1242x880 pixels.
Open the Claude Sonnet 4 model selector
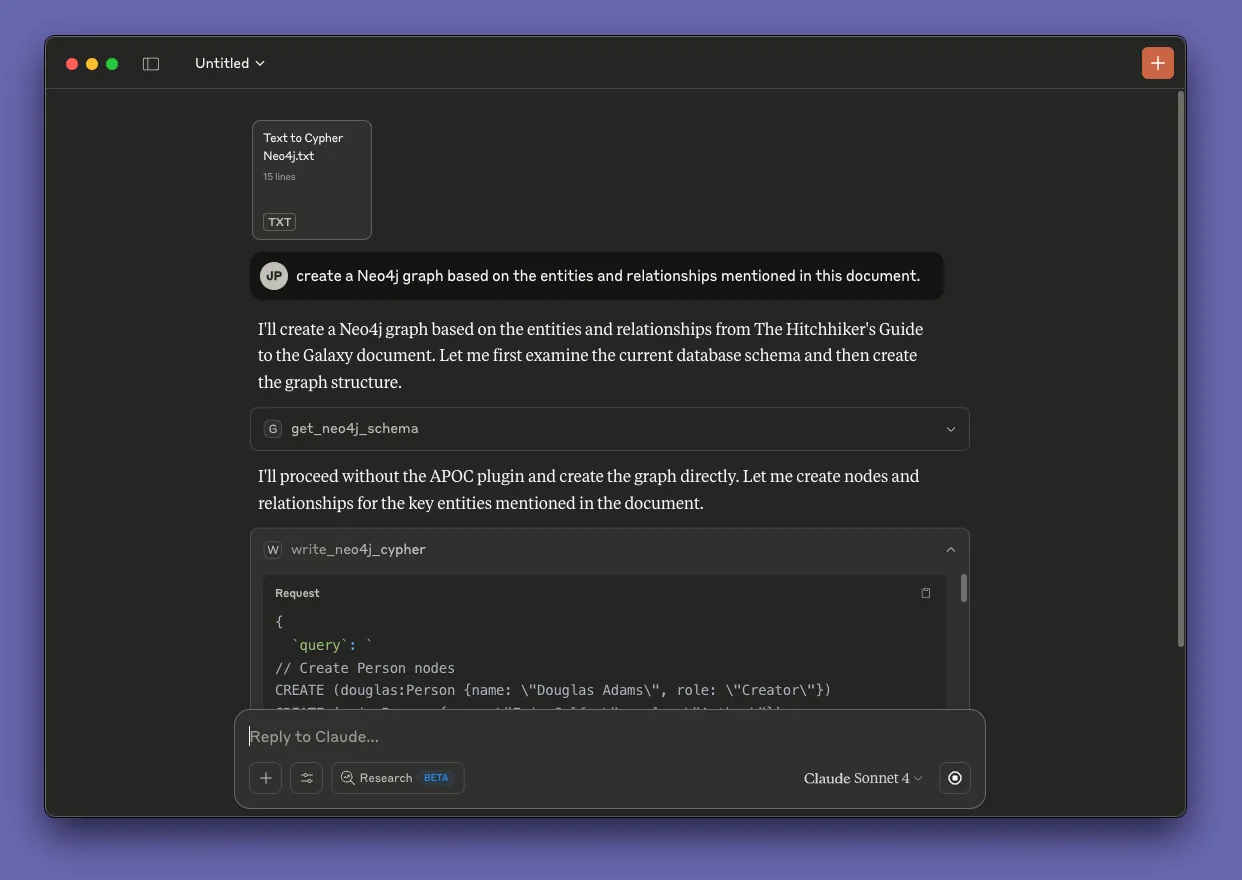863,778
